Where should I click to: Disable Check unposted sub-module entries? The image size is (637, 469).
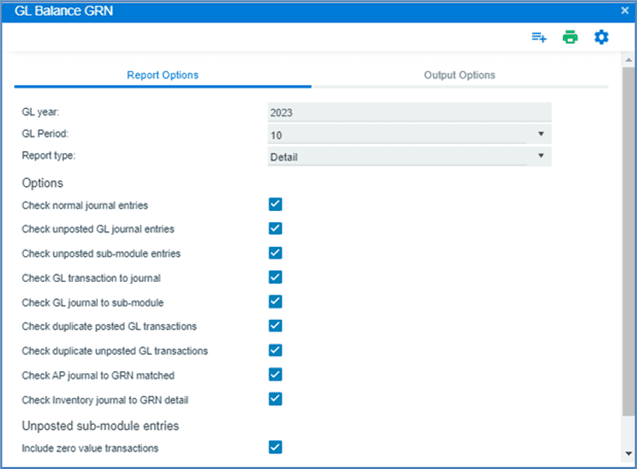276,253
